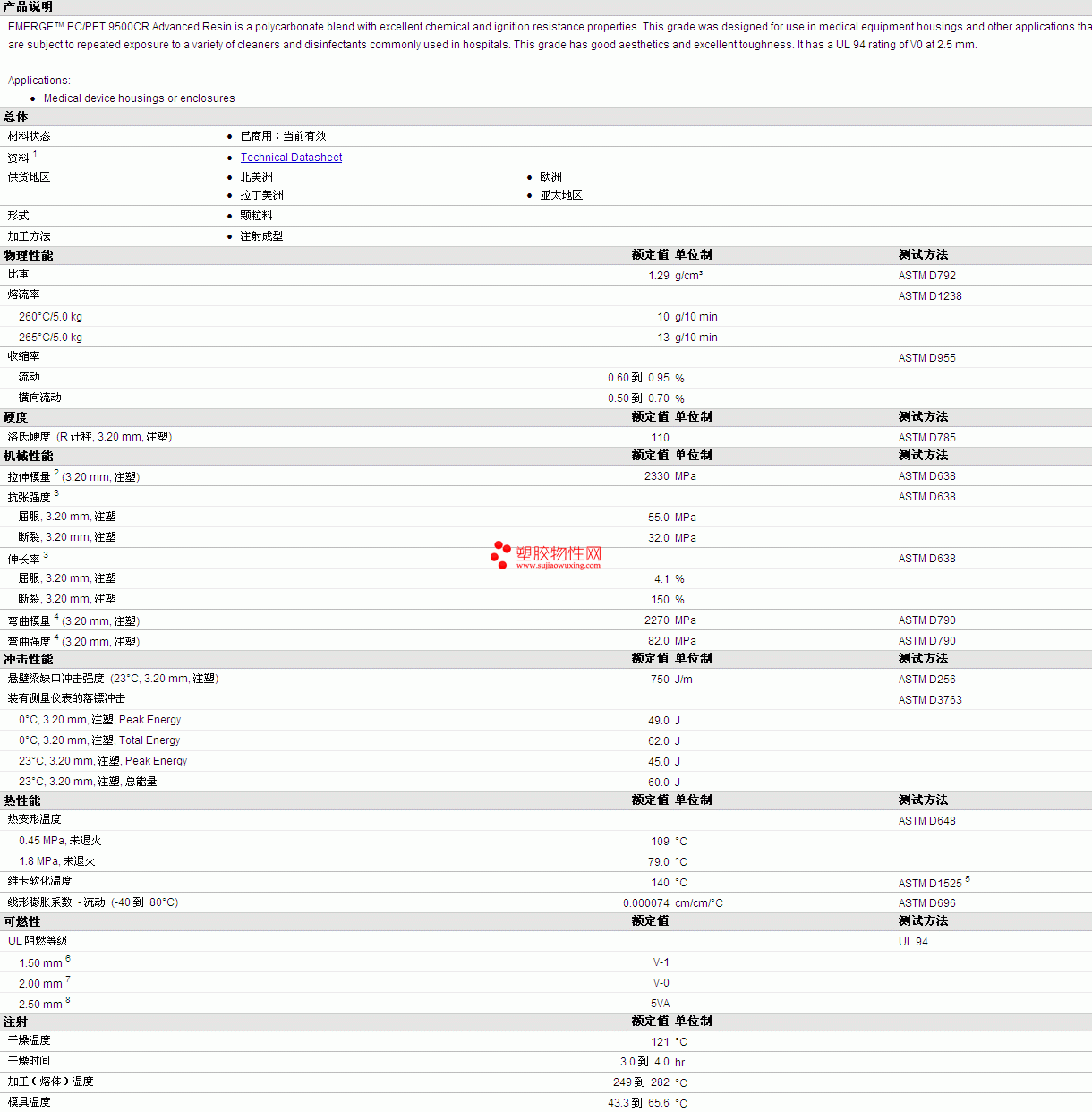Select the ASTM D1525 Vicat method
The image size is (1092, 1112).
click(930, 884)
